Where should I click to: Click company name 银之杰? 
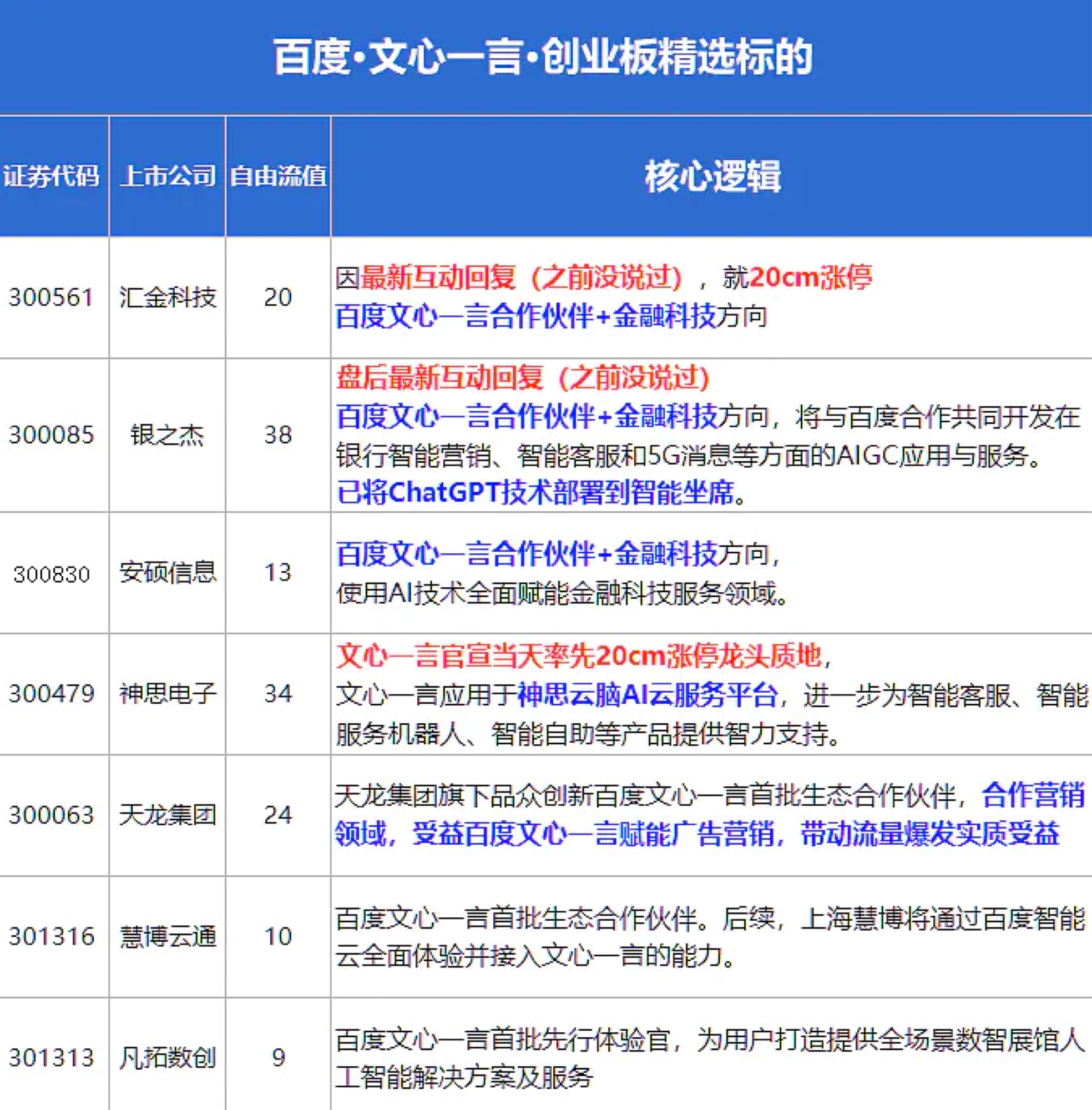(167, 435)
